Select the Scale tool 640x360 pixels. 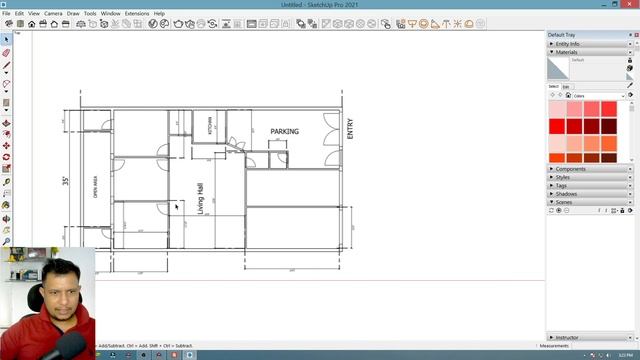(6, 169)
